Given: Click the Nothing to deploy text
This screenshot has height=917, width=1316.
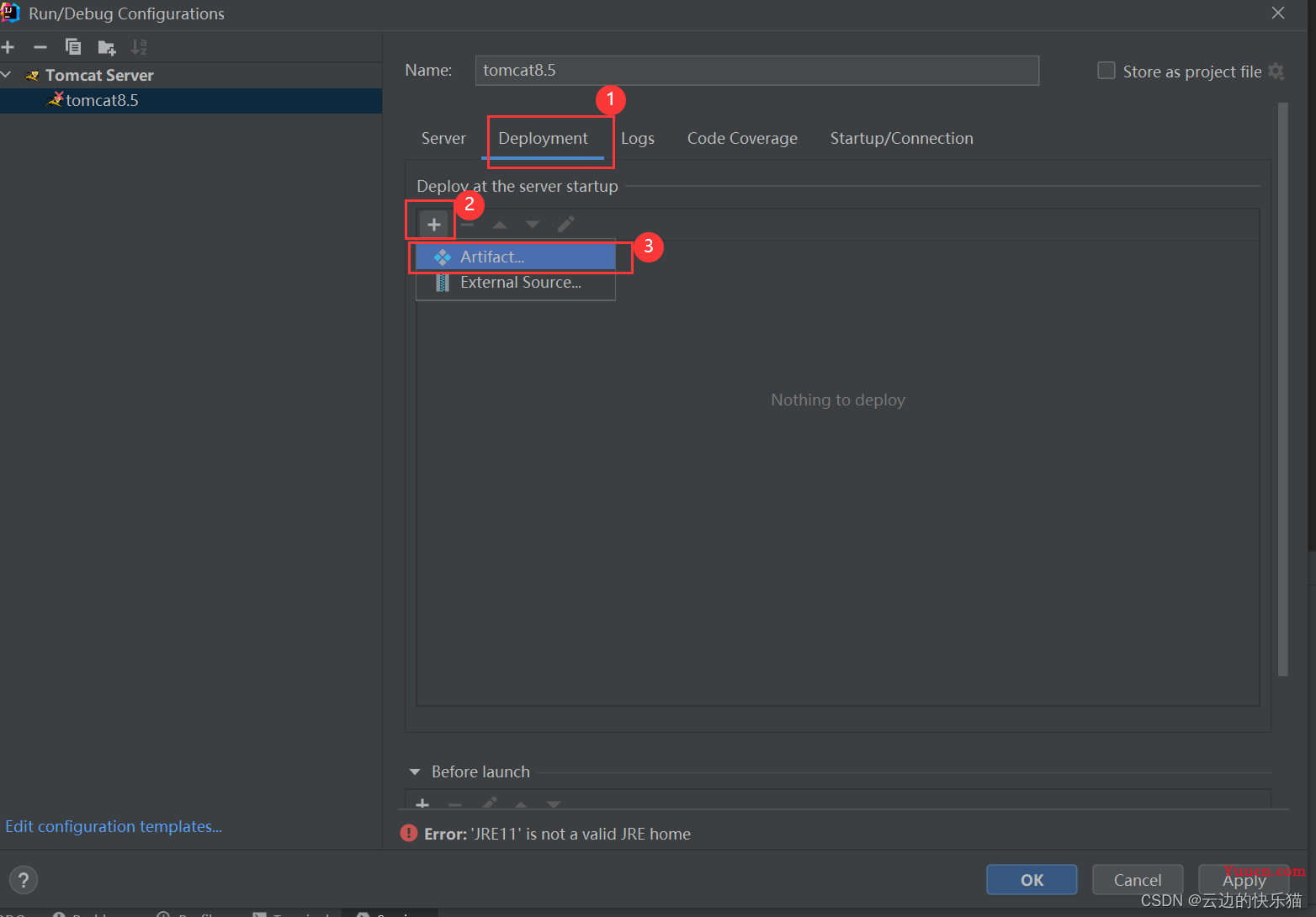Looking at the screenshot, I should click(838, 400).
